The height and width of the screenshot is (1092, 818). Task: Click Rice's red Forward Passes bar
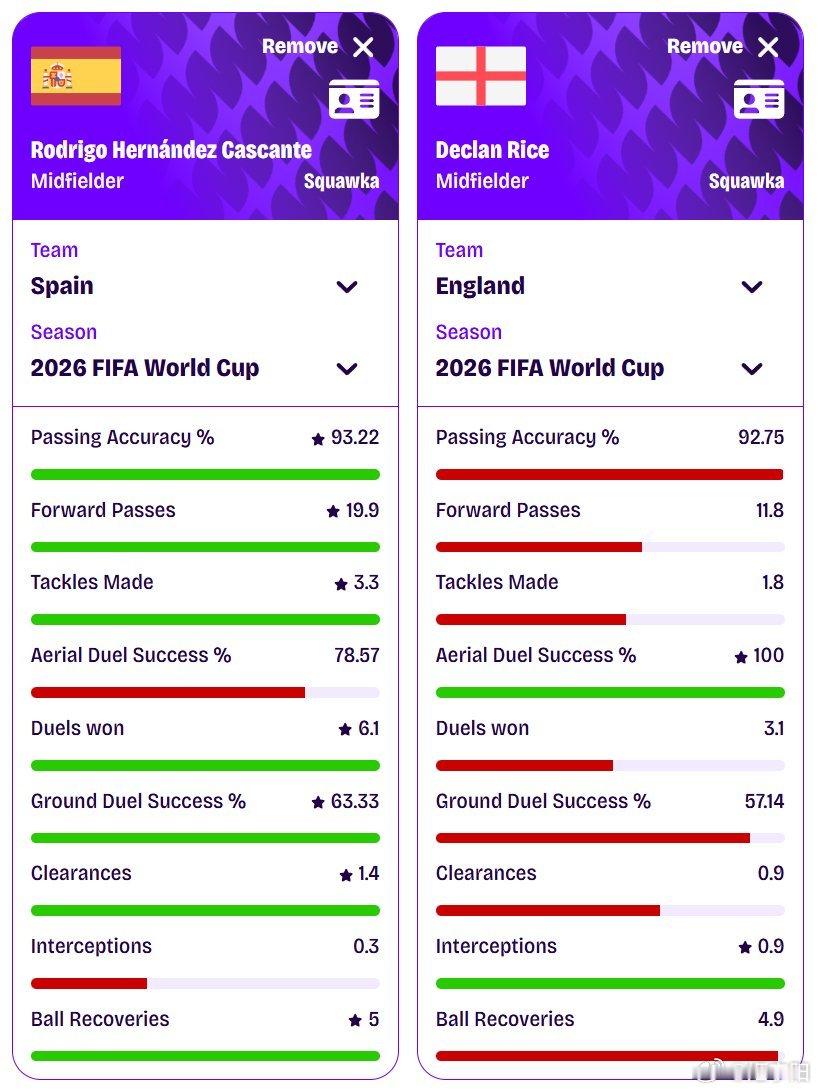(x=539, y=547)
